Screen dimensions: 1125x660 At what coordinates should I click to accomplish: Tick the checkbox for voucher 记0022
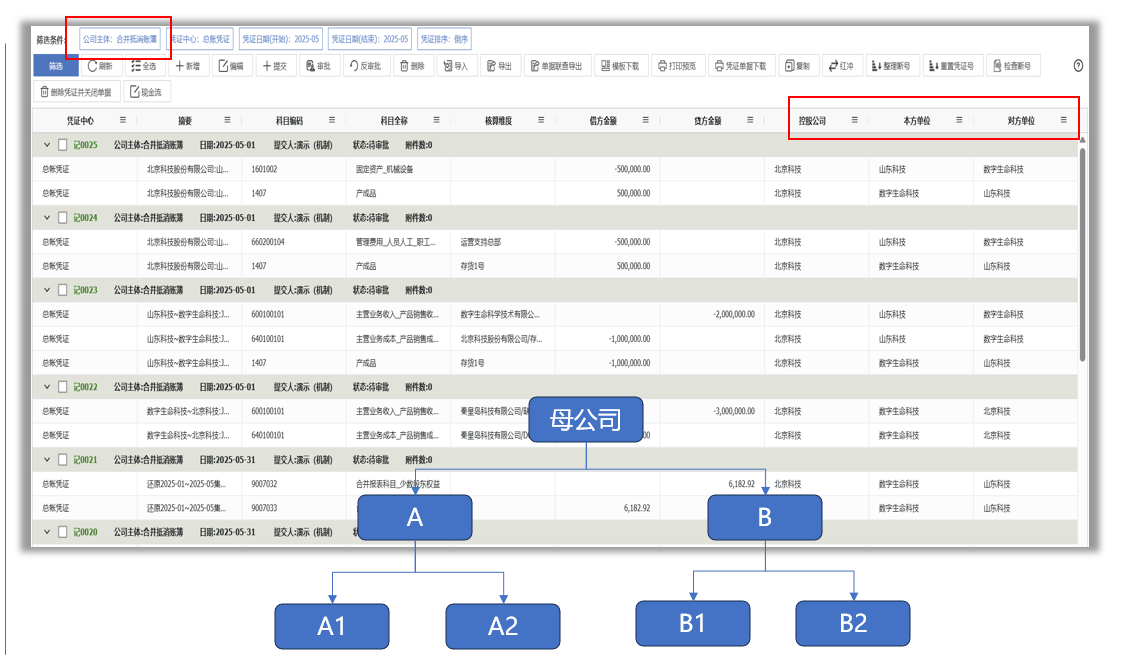pos(62,387)
